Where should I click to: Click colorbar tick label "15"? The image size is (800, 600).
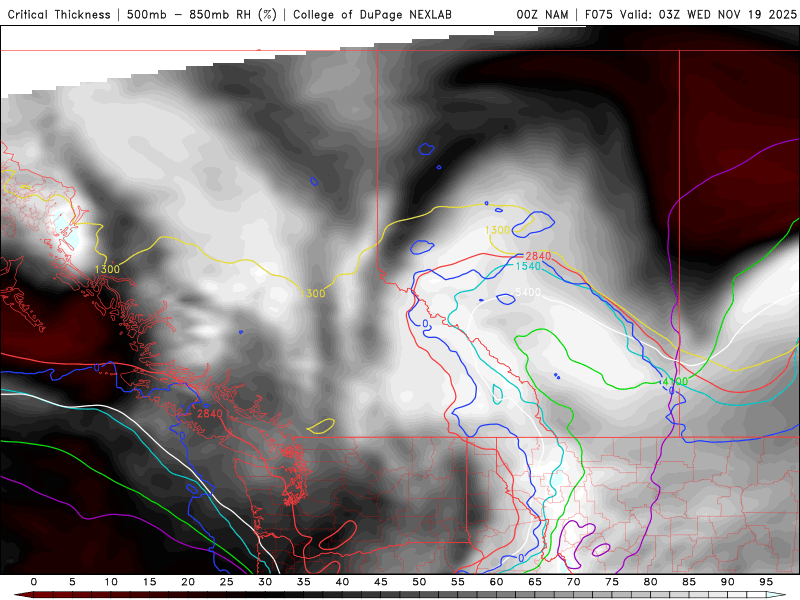(x=149, y=582)
